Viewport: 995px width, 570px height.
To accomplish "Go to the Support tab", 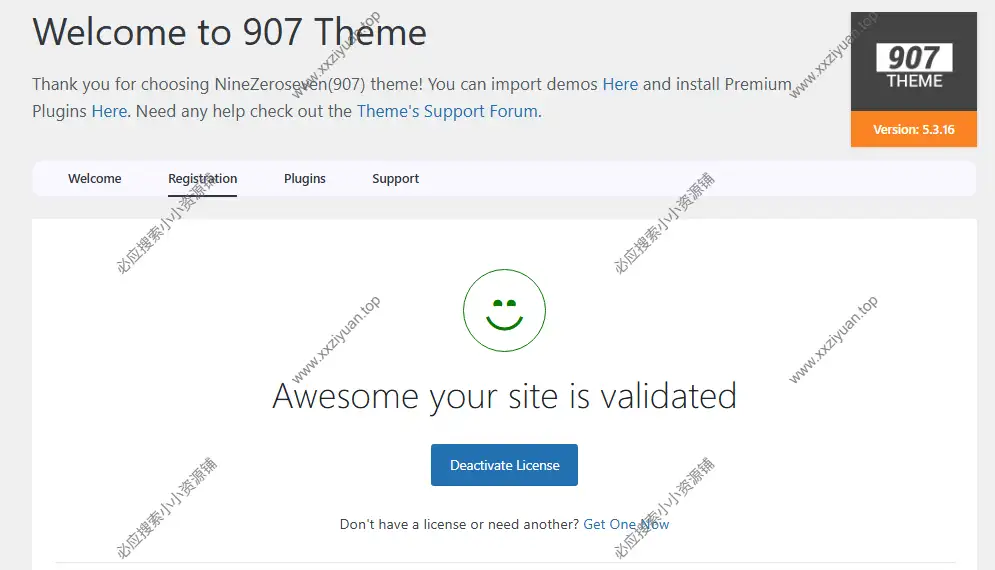I will tap(395, 179).
